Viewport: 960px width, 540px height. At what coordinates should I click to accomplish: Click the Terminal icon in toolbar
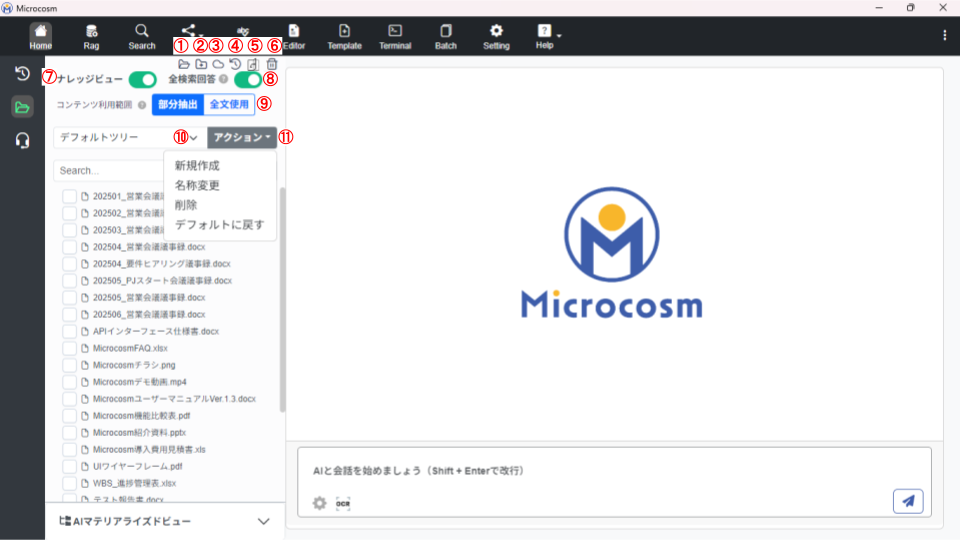(395, 36)
